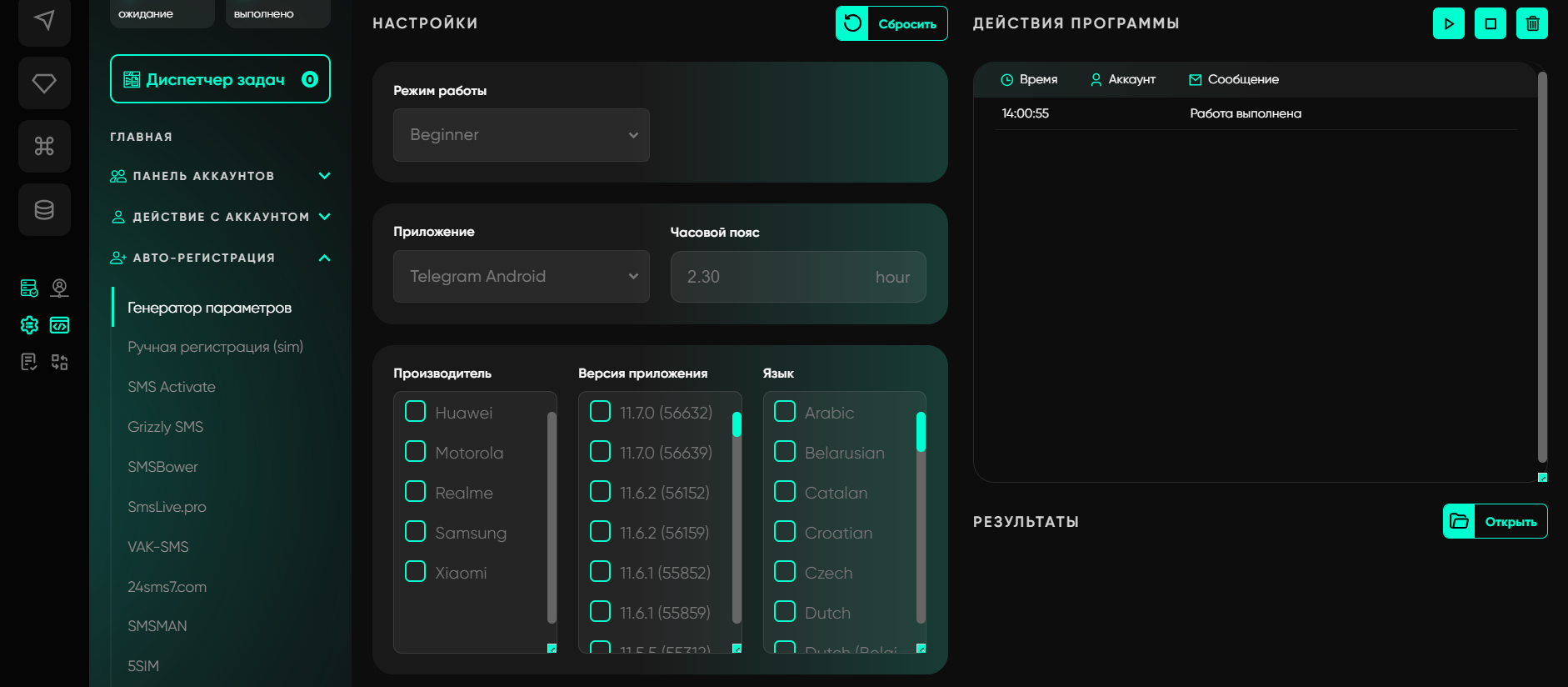This screenshot has width=1568, height=687.
Task: Open Ручная регистрация (sim) menu item
Action: click(x=215, y=347)
